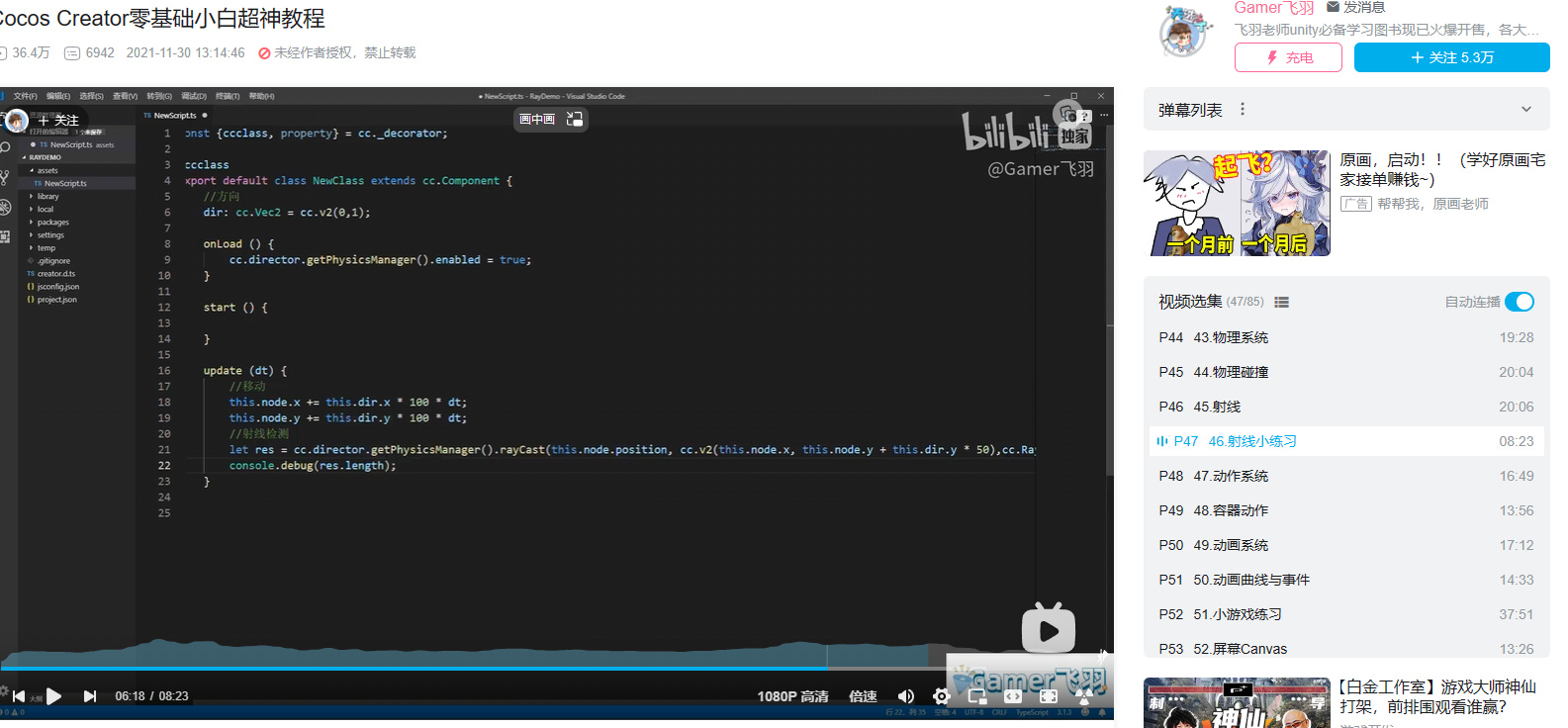The width and height of the screenshot is (1568, 728).
Task: Open player settings gear icon
Action: click(x=941, y=696)
